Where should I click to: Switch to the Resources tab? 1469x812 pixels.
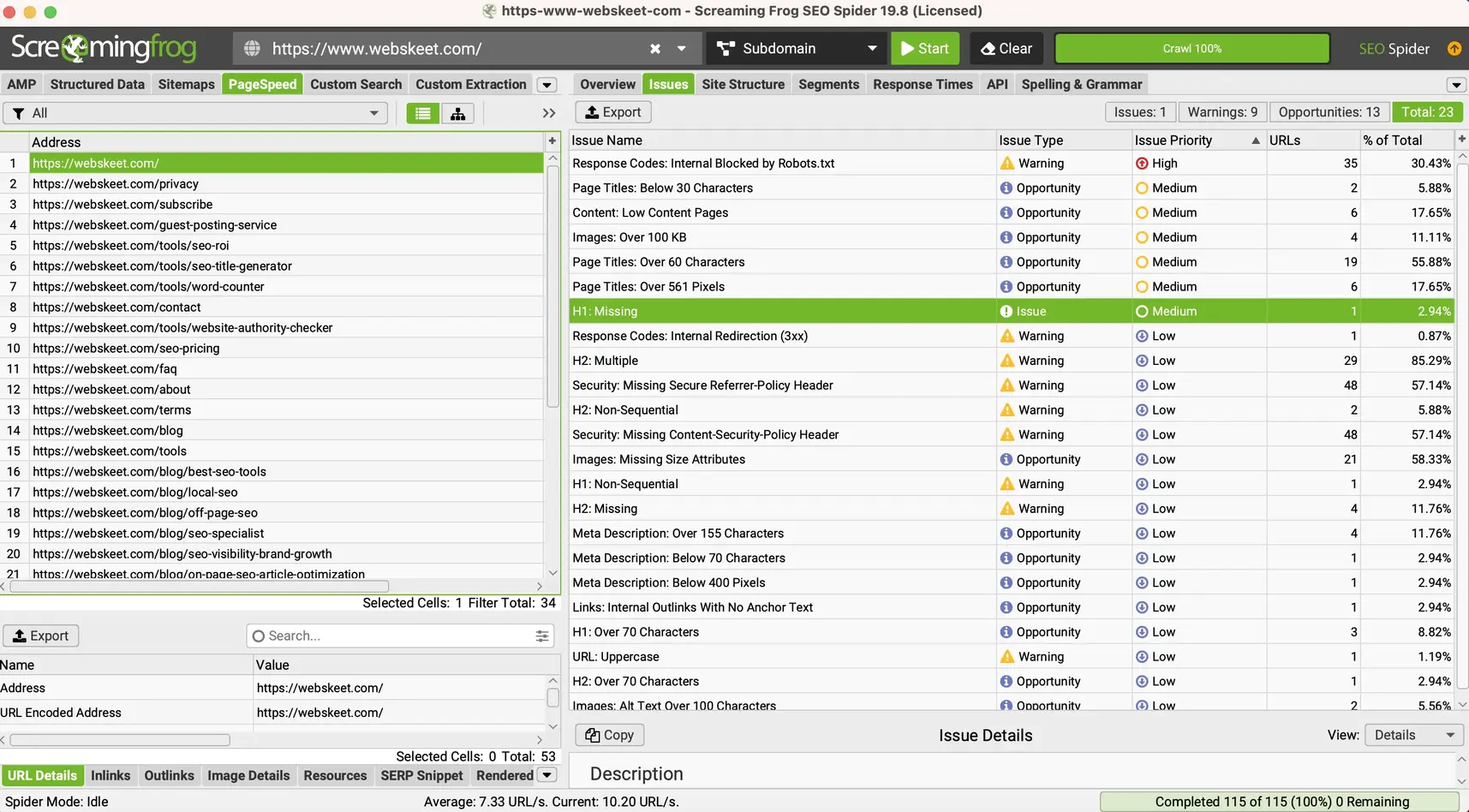[x=335, y=775]
